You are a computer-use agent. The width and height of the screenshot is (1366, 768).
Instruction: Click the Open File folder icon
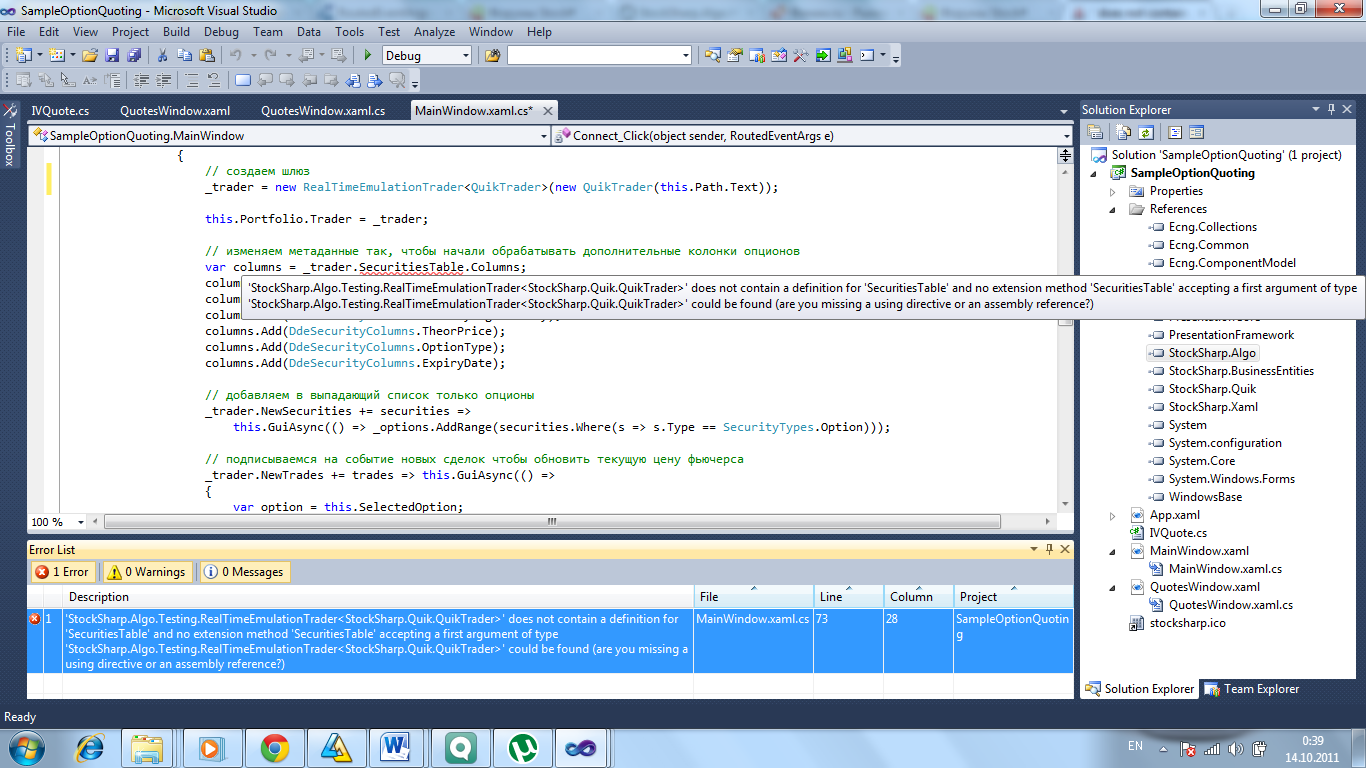pos(90,56)
